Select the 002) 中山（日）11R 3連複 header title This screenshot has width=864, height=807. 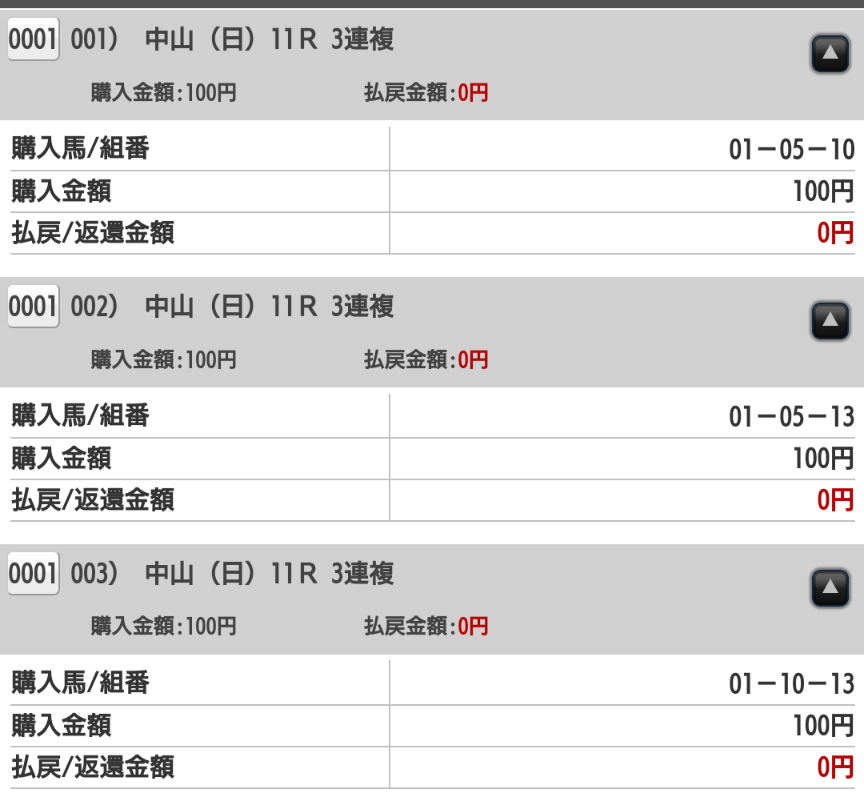tap(232, 307)
